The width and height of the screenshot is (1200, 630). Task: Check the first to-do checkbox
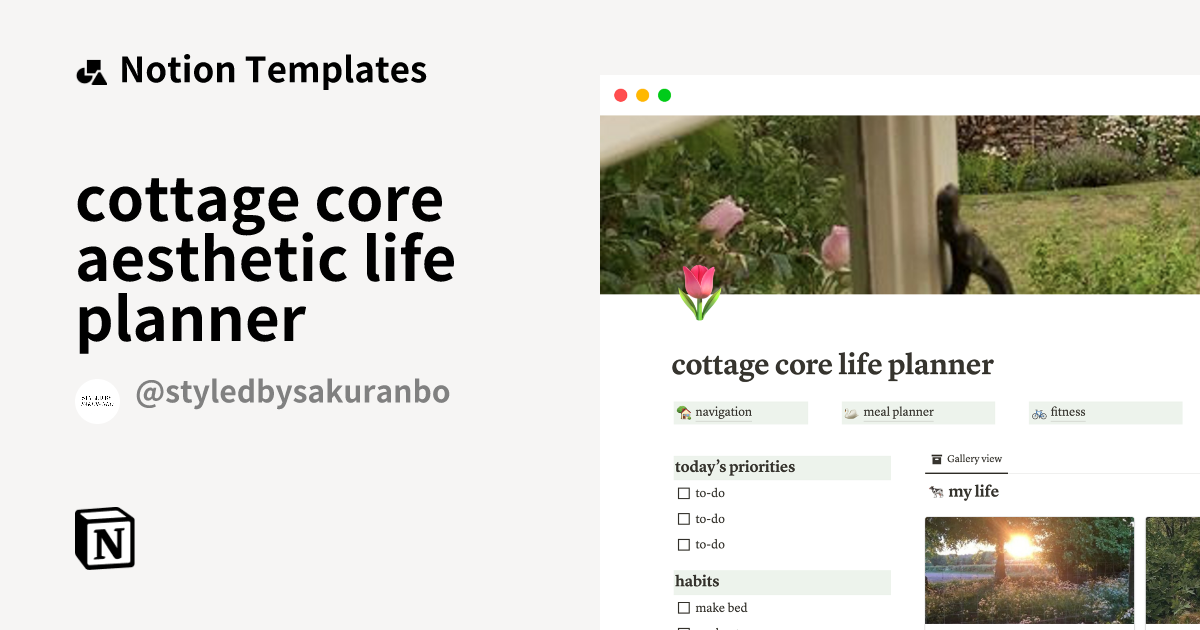pyautogui.click(x=684, y=493)
